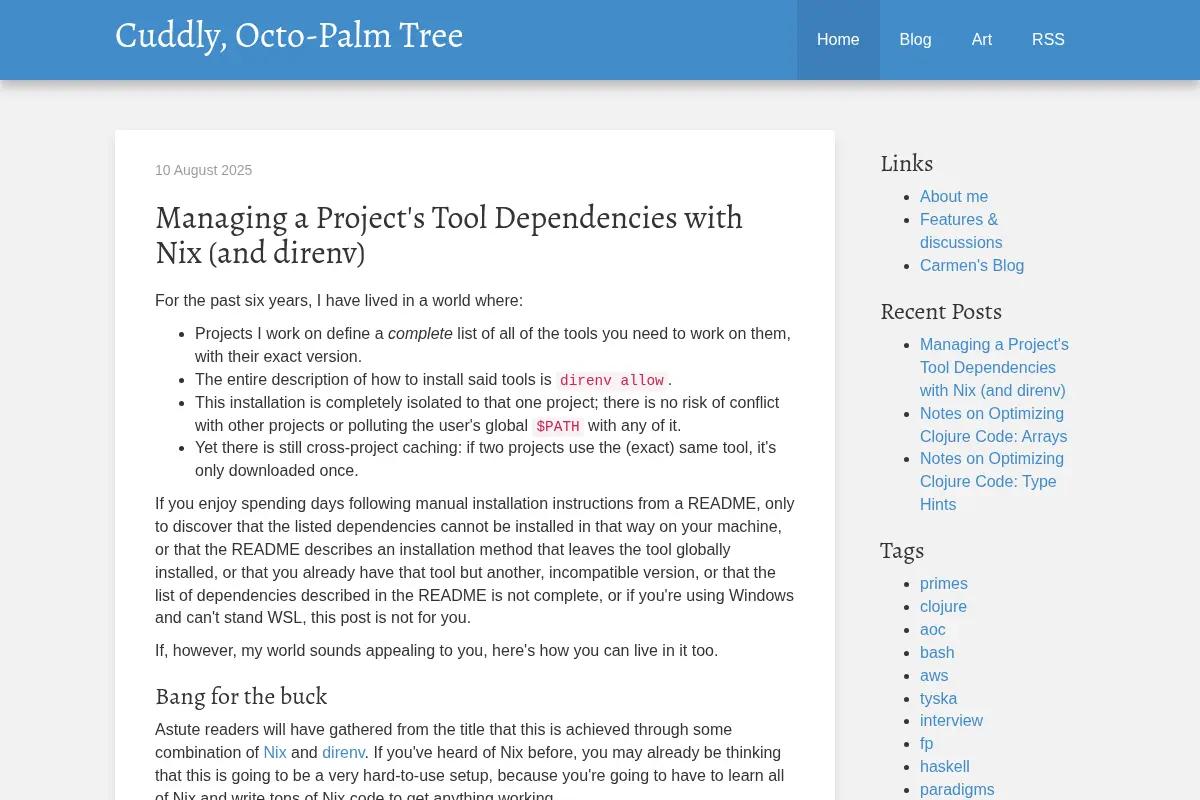This screenshot has width=1200, height=800.
Task: Click the date 10 August 2025
Action: tap(203, 170)
